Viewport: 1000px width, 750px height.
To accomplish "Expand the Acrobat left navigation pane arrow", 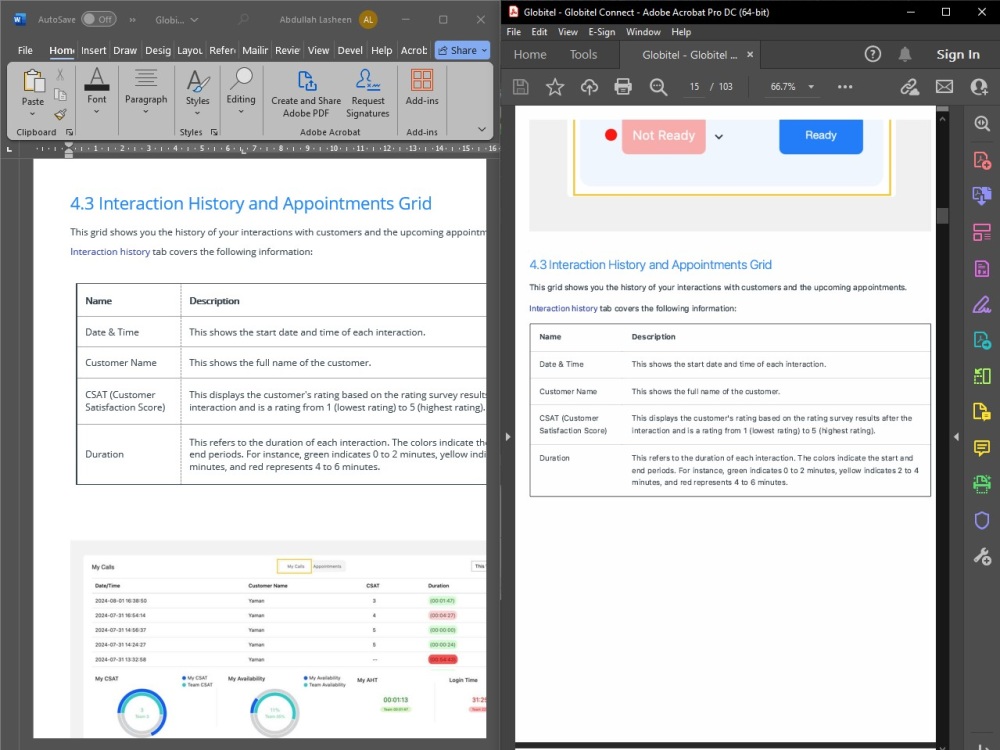I will 508,437.
